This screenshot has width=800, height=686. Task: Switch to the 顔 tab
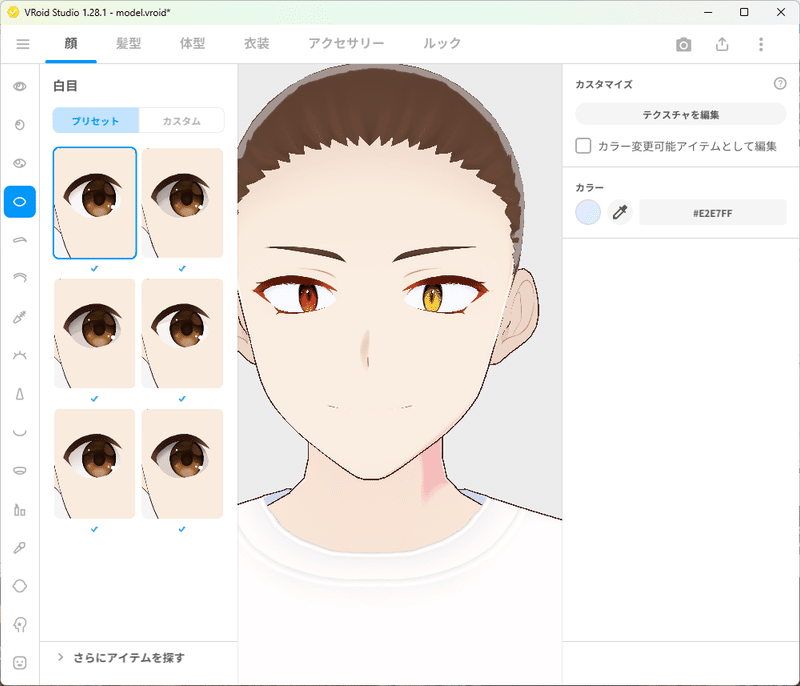coord(71,44)
